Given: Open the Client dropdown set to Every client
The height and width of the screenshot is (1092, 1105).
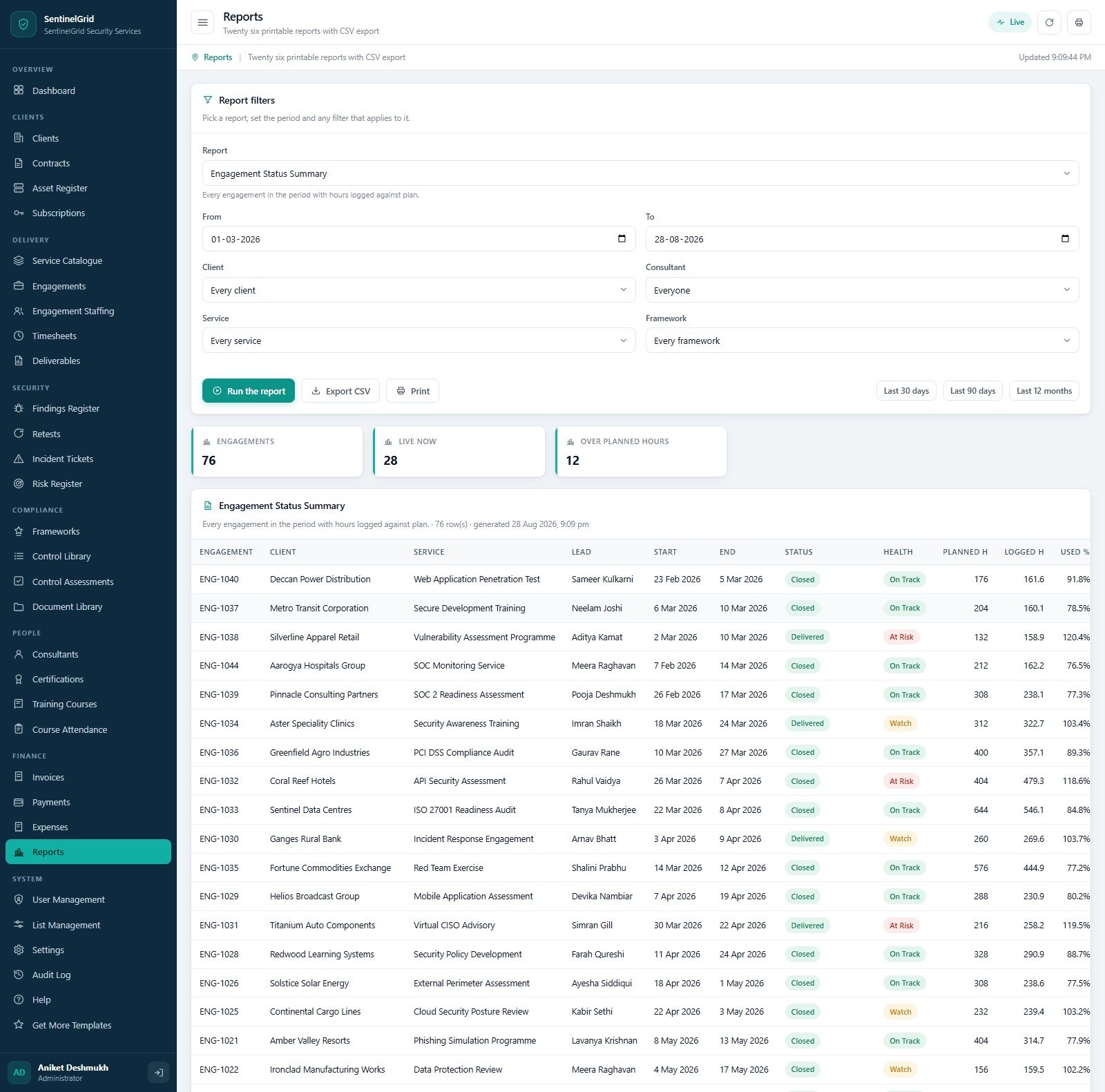Looking at the screenshot, I should 419,290.
